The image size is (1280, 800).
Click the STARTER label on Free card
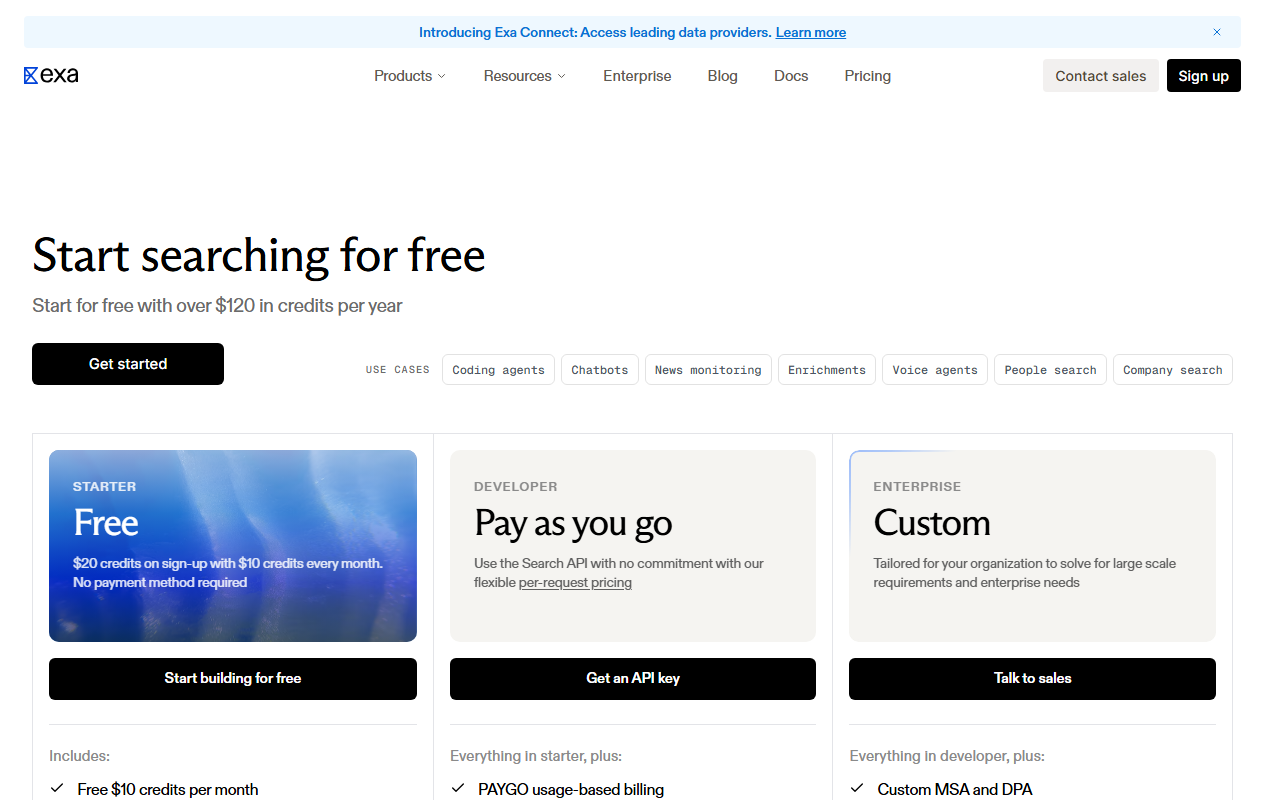[x=104, y=487]
